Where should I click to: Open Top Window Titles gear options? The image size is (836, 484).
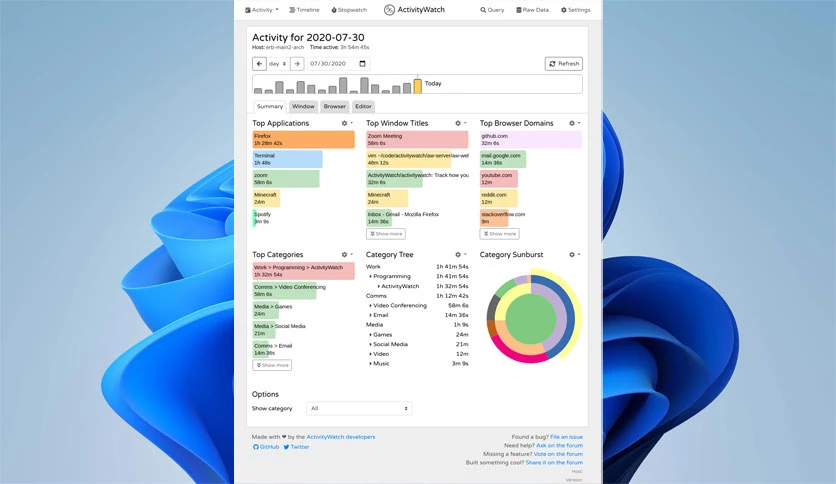coord(460,123)
